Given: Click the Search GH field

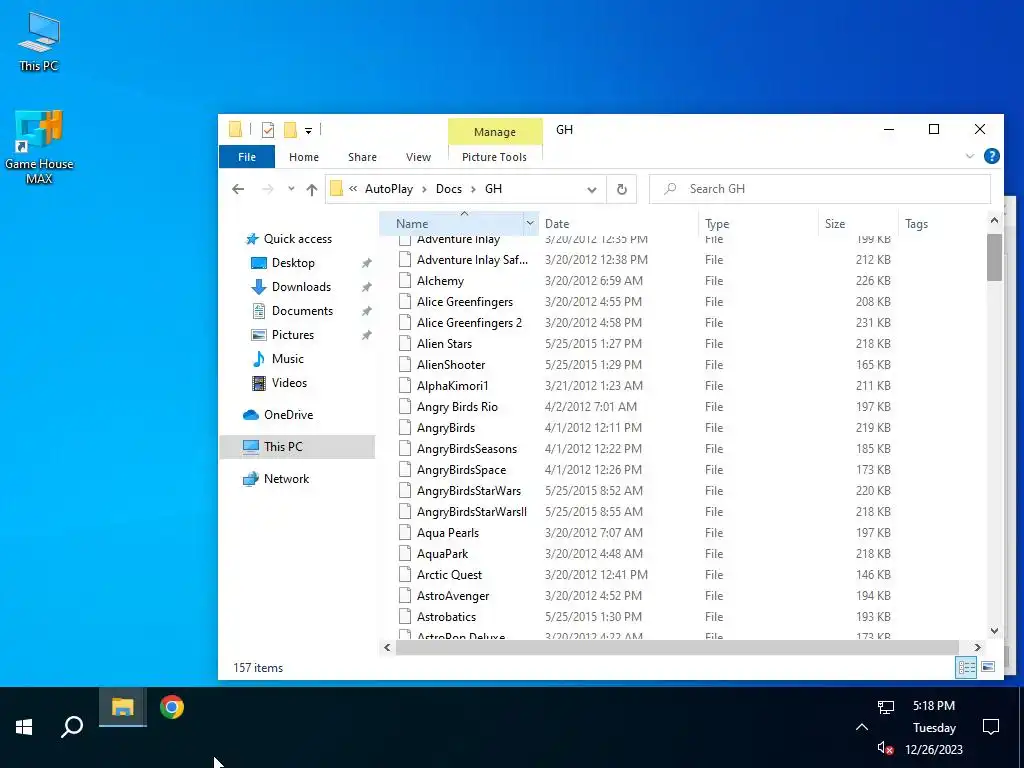Looking at the screenshot, I should coord(820,189).
